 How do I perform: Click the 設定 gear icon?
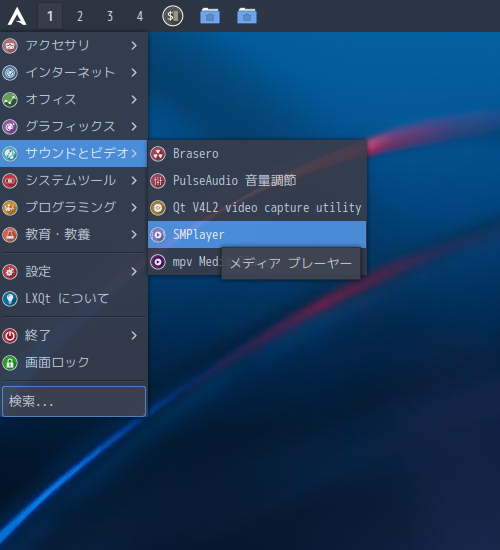(x=10, y=271)
